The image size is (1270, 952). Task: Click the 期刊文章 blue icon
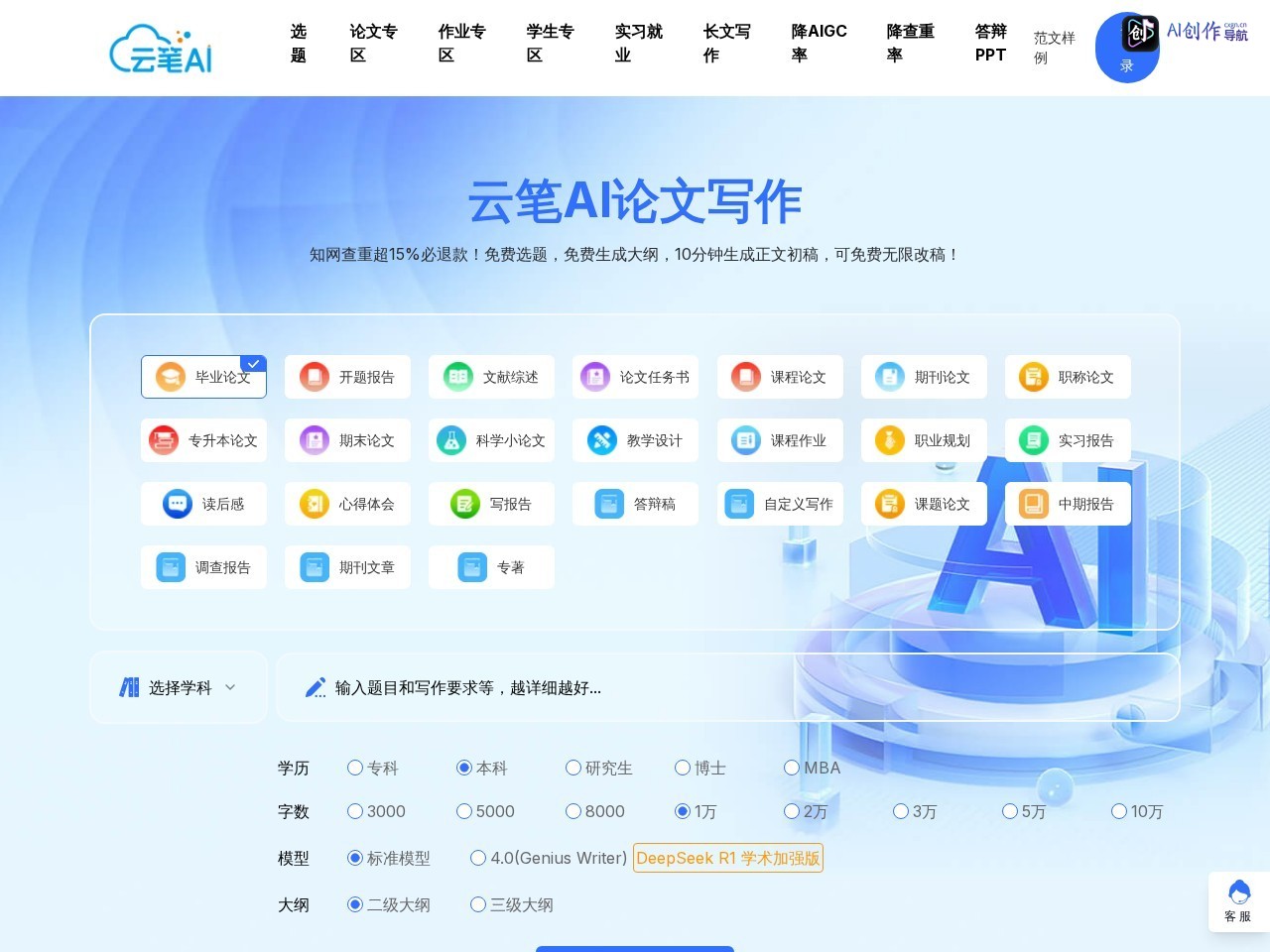pos(315,567)
